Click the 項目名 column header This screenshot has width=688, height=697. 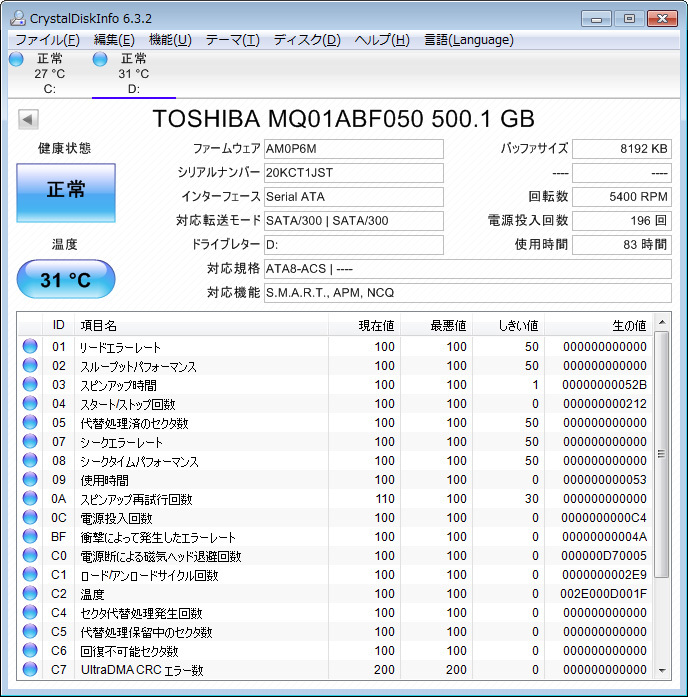pyautogui.click(x=200, y=325)
